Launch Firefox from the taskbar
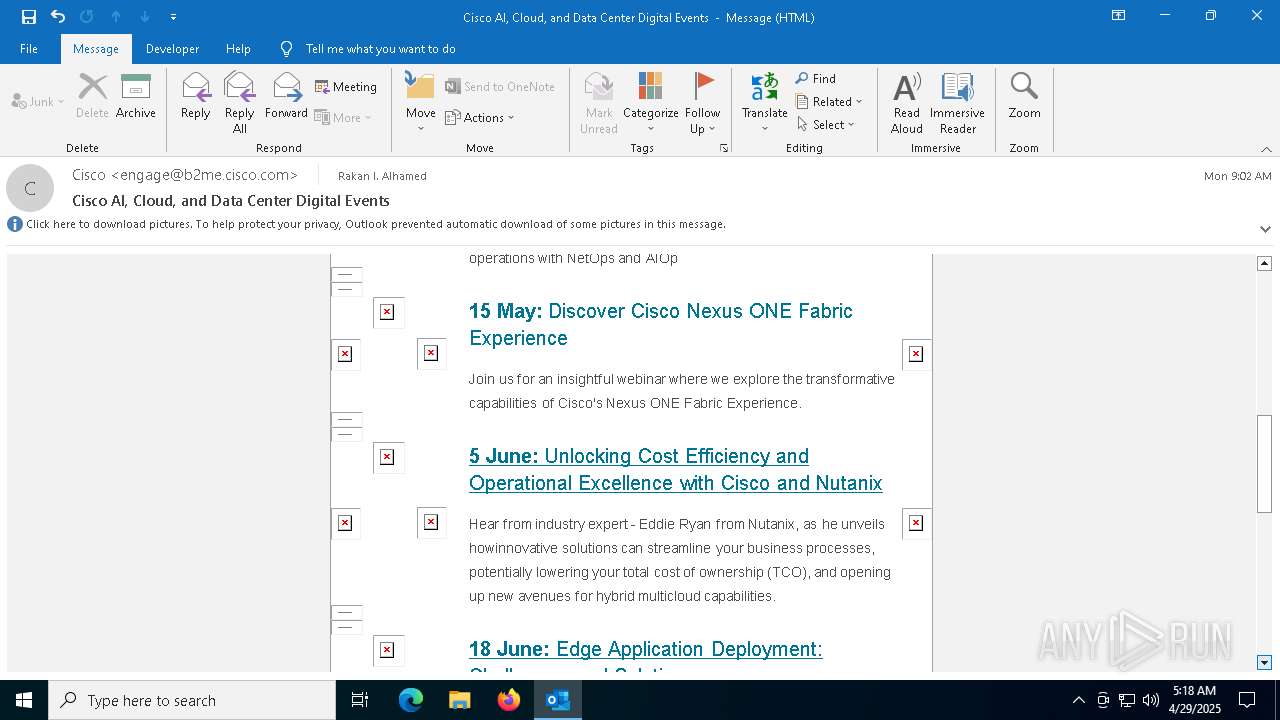This screenshot has height=720, width=1280. coord(509,700)
